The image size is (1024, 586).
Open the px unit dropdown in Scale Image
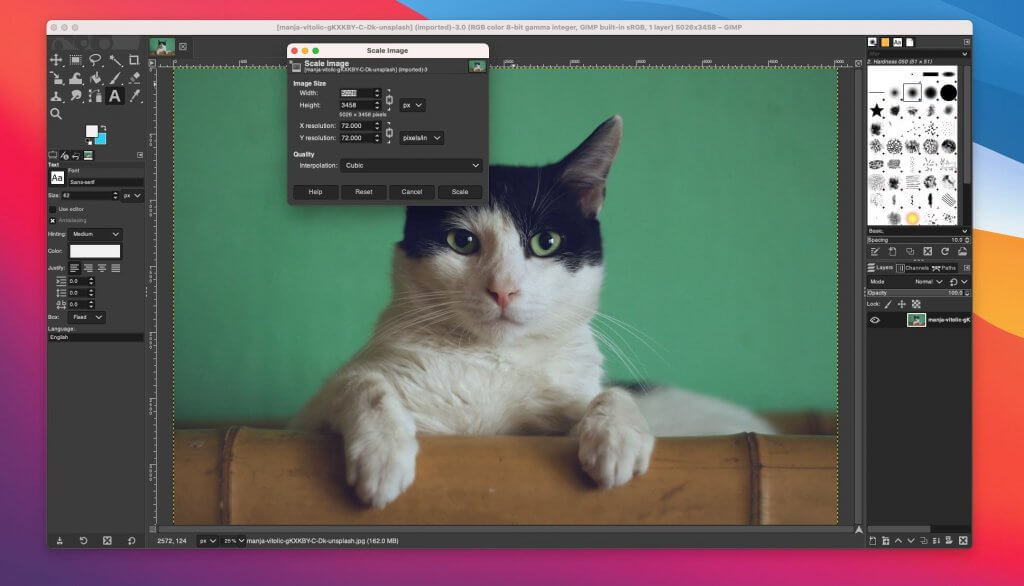tap(412, 105)
